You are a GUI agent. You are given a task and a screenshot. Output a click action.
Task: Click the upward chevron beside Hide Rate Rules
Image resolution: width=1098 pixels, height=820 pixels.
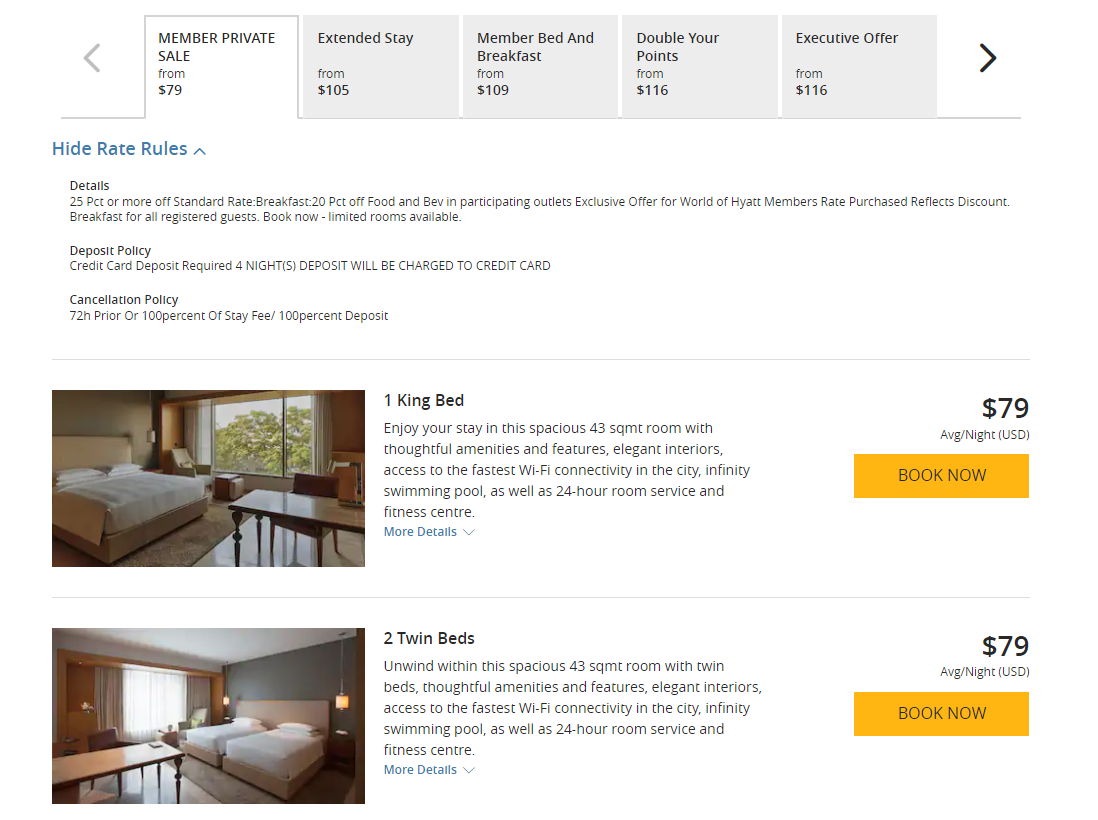(200, 148)
